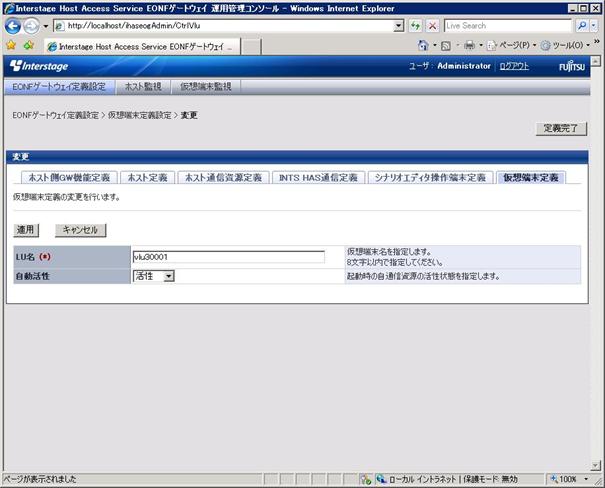
Task: Click the 仮想端末名を指定します description text
Action: tap(389, 252)
